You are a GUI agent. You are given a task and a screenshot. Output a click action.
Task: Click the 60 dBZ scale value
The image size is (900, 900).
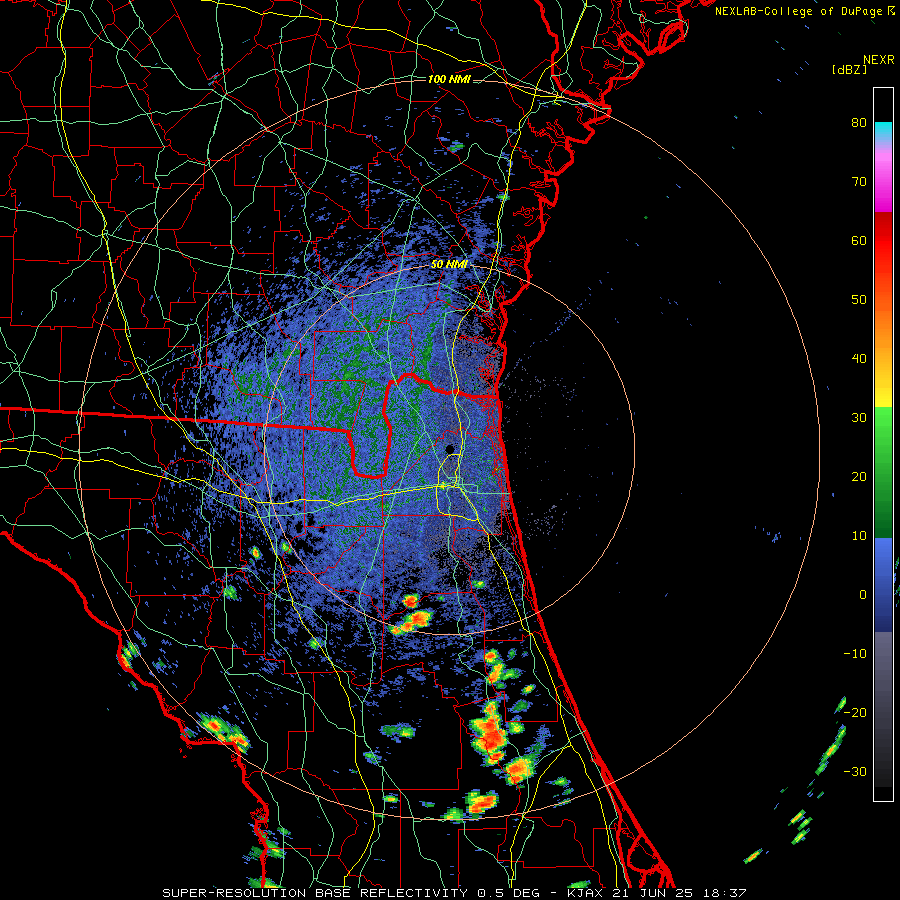tap(859, 240)
